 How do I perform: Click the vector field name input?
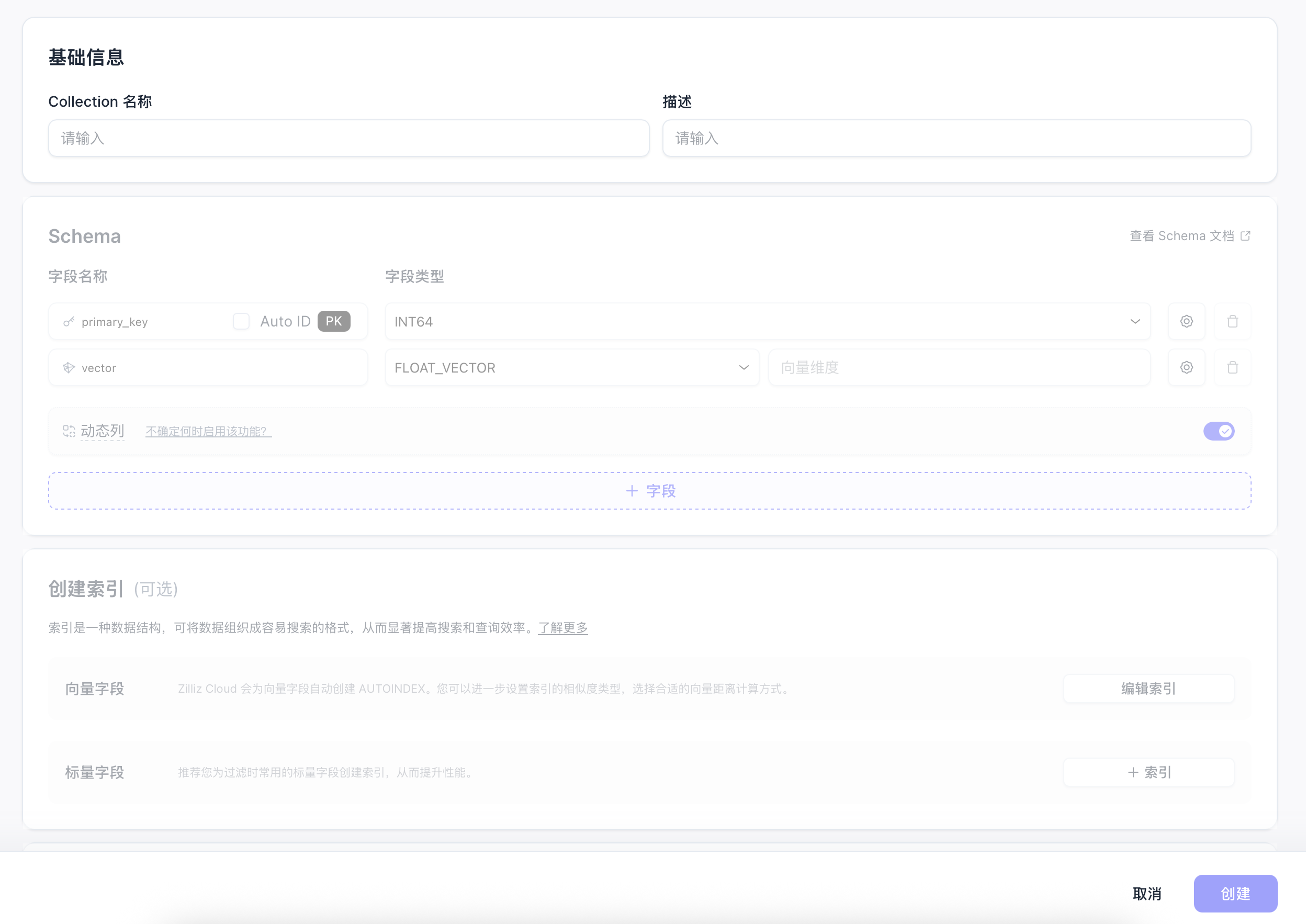click(x=208, y=367)
